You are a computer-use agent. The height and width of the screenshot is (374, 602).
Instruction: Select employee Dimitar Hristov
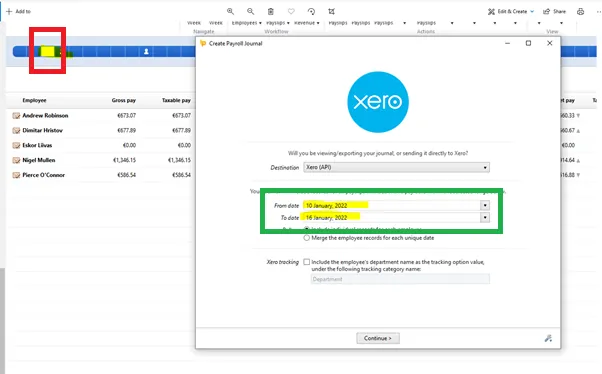point(43,131)
